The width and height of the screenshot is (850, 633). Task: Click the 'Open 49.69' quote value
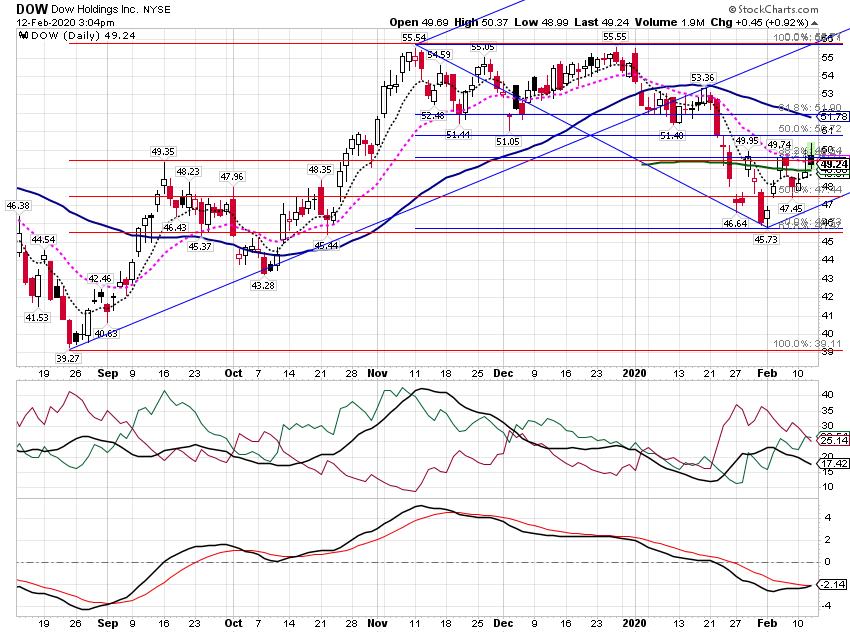[x=419, y=22]
